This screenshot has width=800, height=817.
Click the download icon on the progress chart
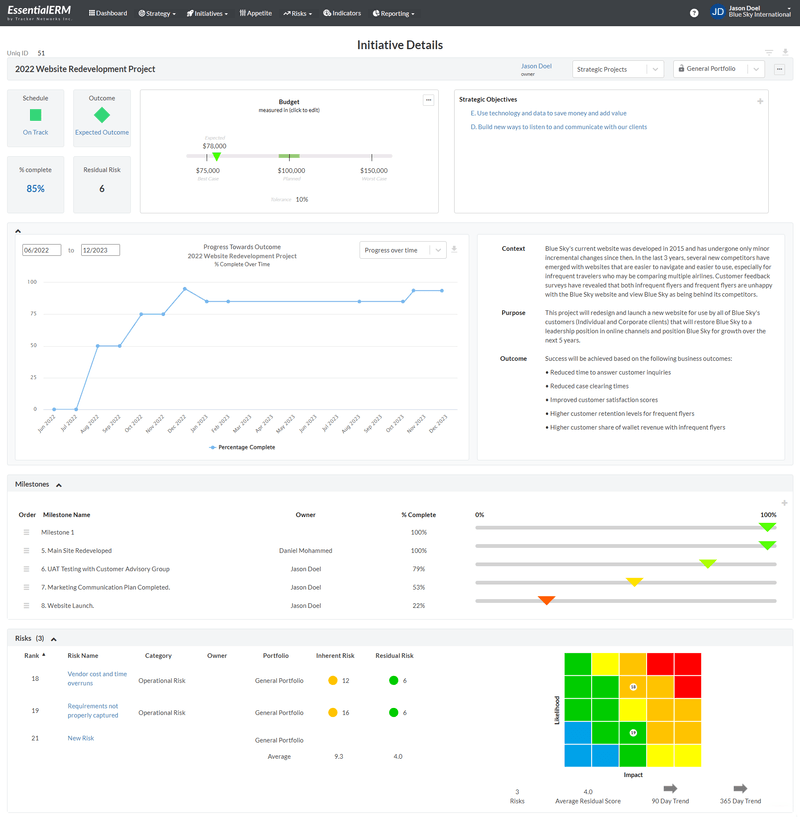coord(453,249)
